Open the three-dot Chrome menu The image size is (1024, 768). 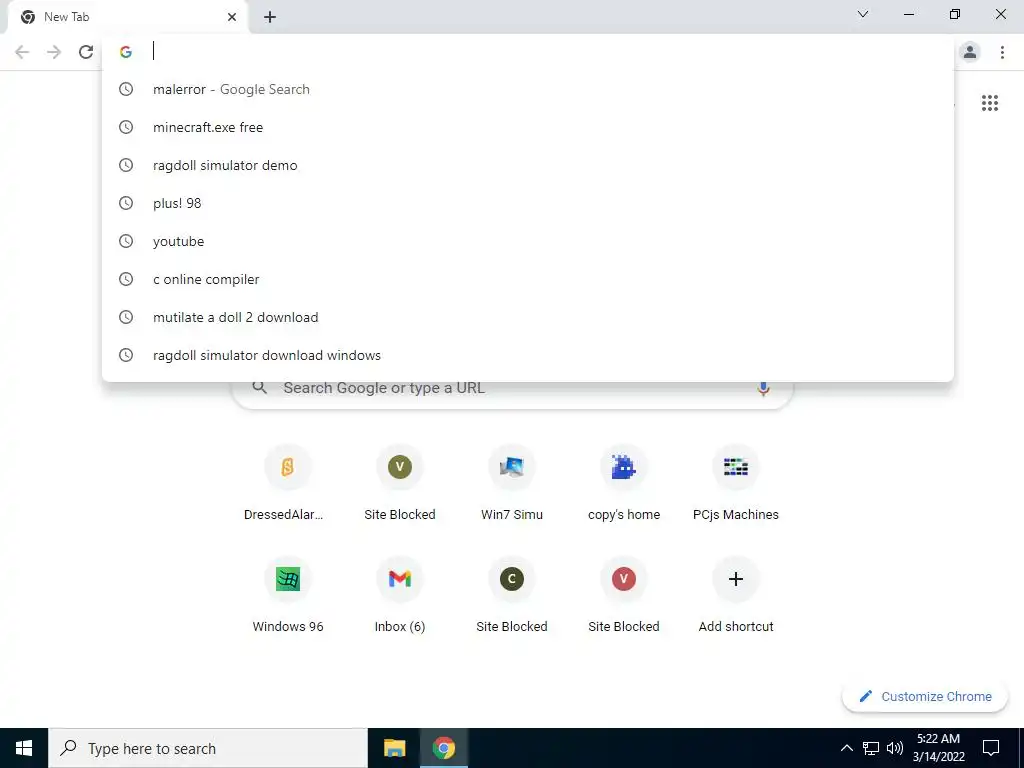(x=1002, y=52)
